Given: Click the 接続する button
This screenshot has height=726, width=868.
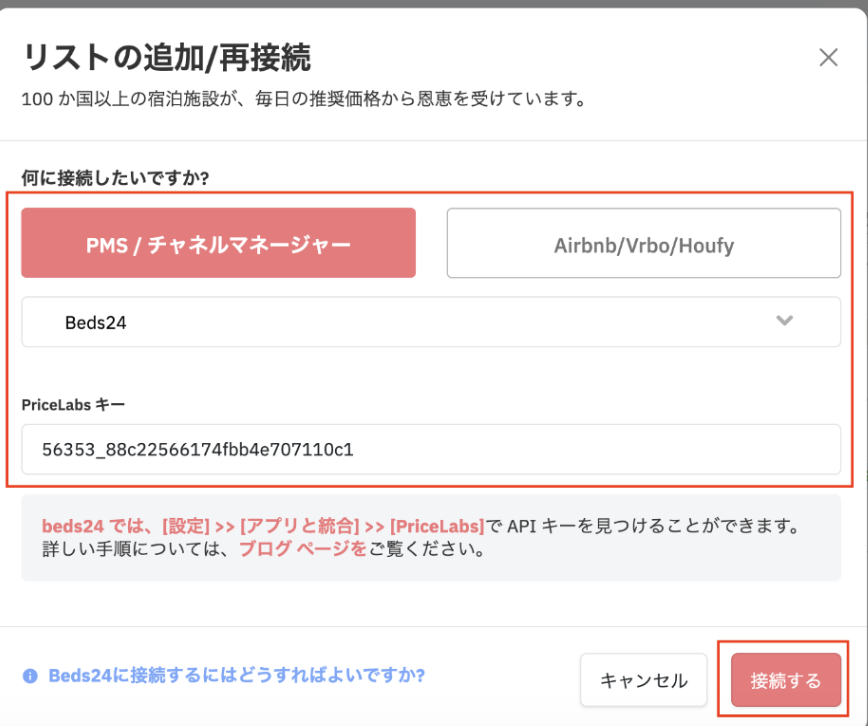Looking at the screenshot, I should (x=785, y=681).
